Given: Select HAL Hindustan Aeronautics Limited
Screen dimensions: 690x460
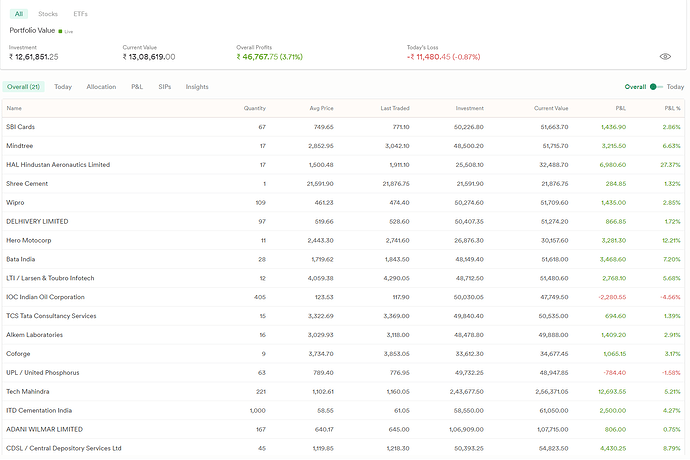Looking at the screenshot, I should pos(58,165).
